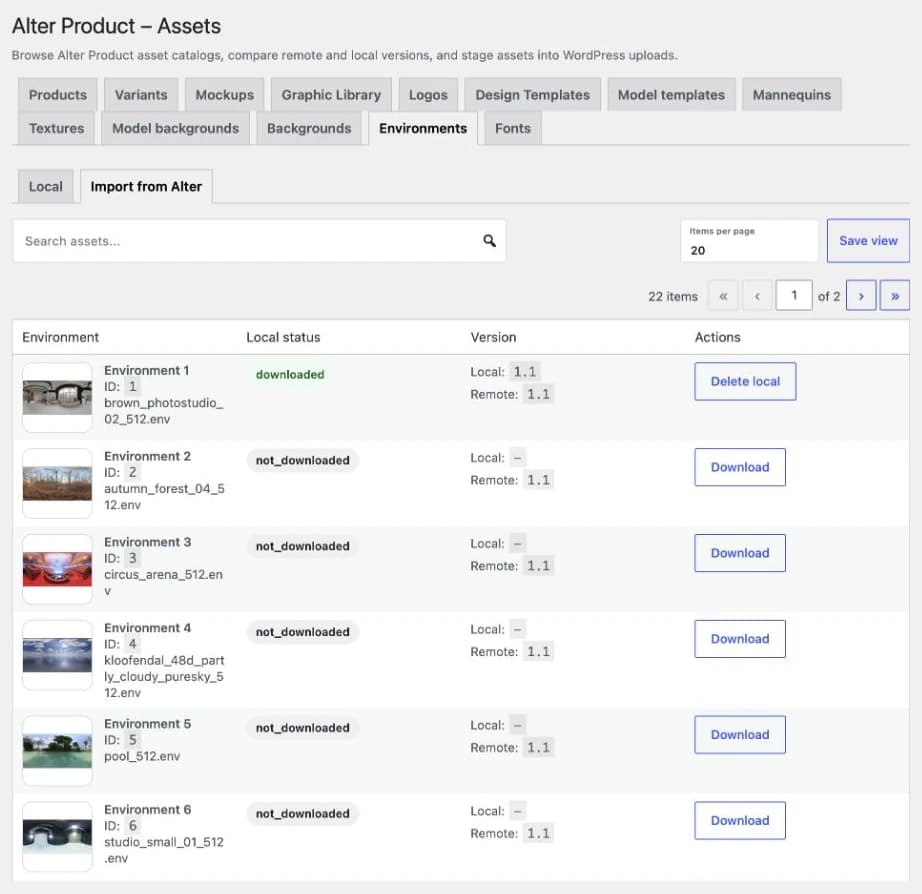Switch to the Variants tab
The image size is (922, 894).
141,95
